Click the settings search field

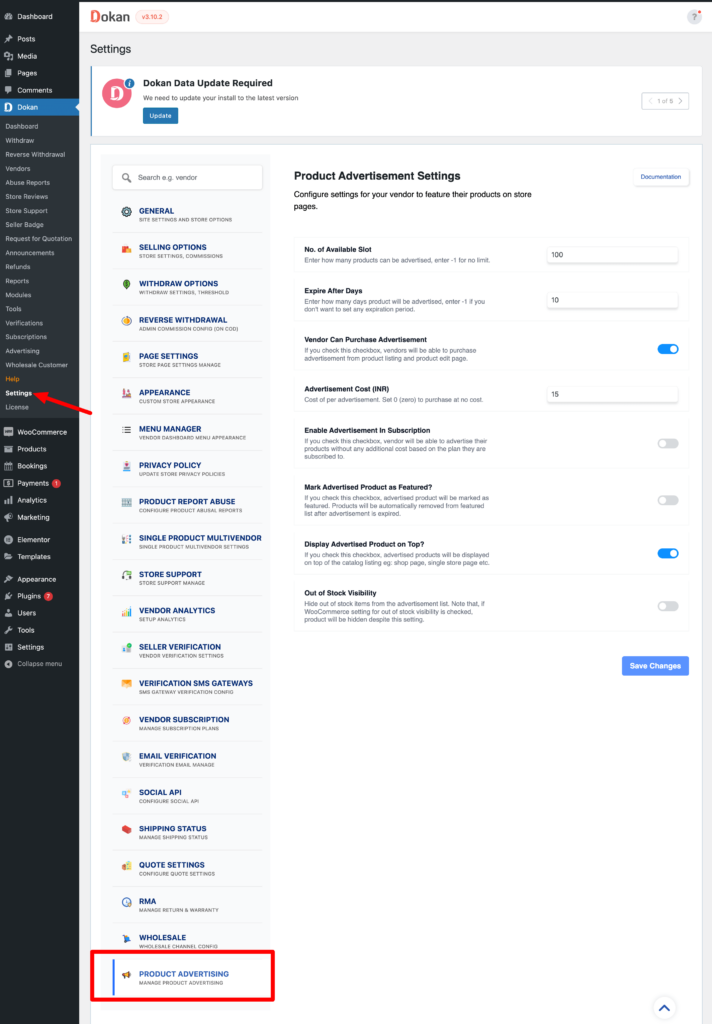pyautogui.click(x=188, y=177)
